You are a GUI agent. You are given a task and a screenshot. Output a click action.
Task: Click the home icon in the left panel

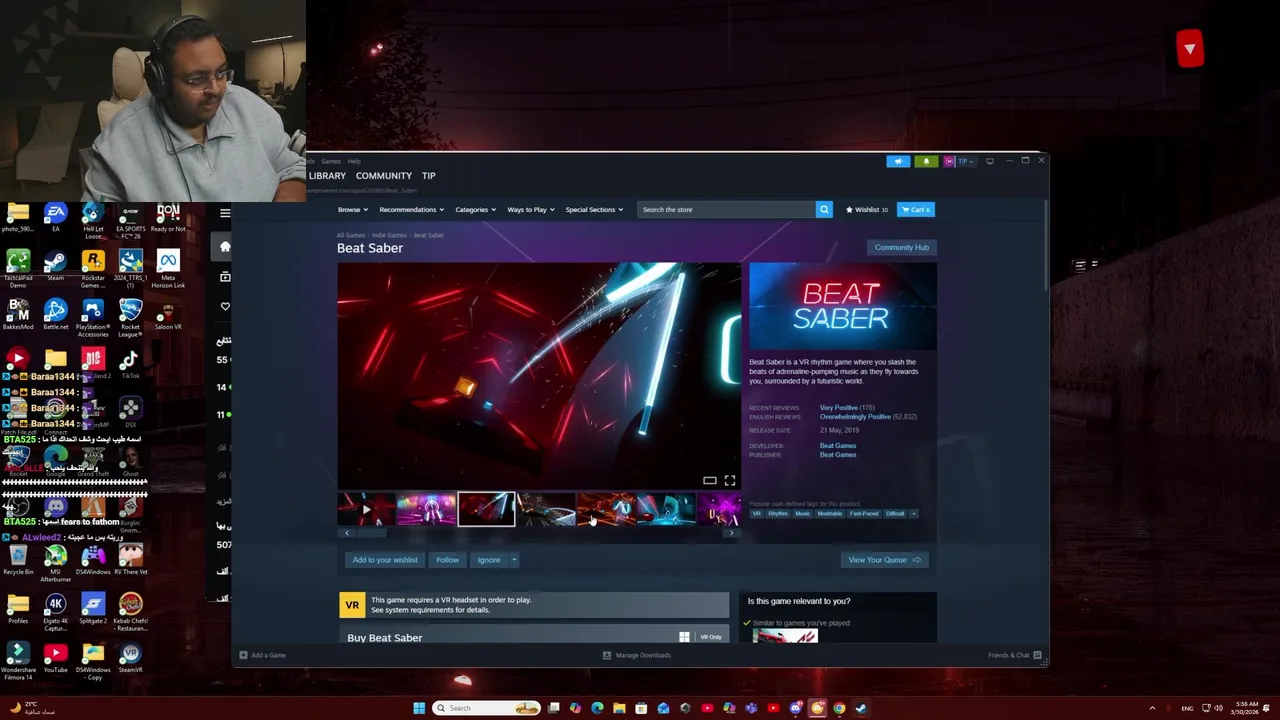[x=225, y=246]
